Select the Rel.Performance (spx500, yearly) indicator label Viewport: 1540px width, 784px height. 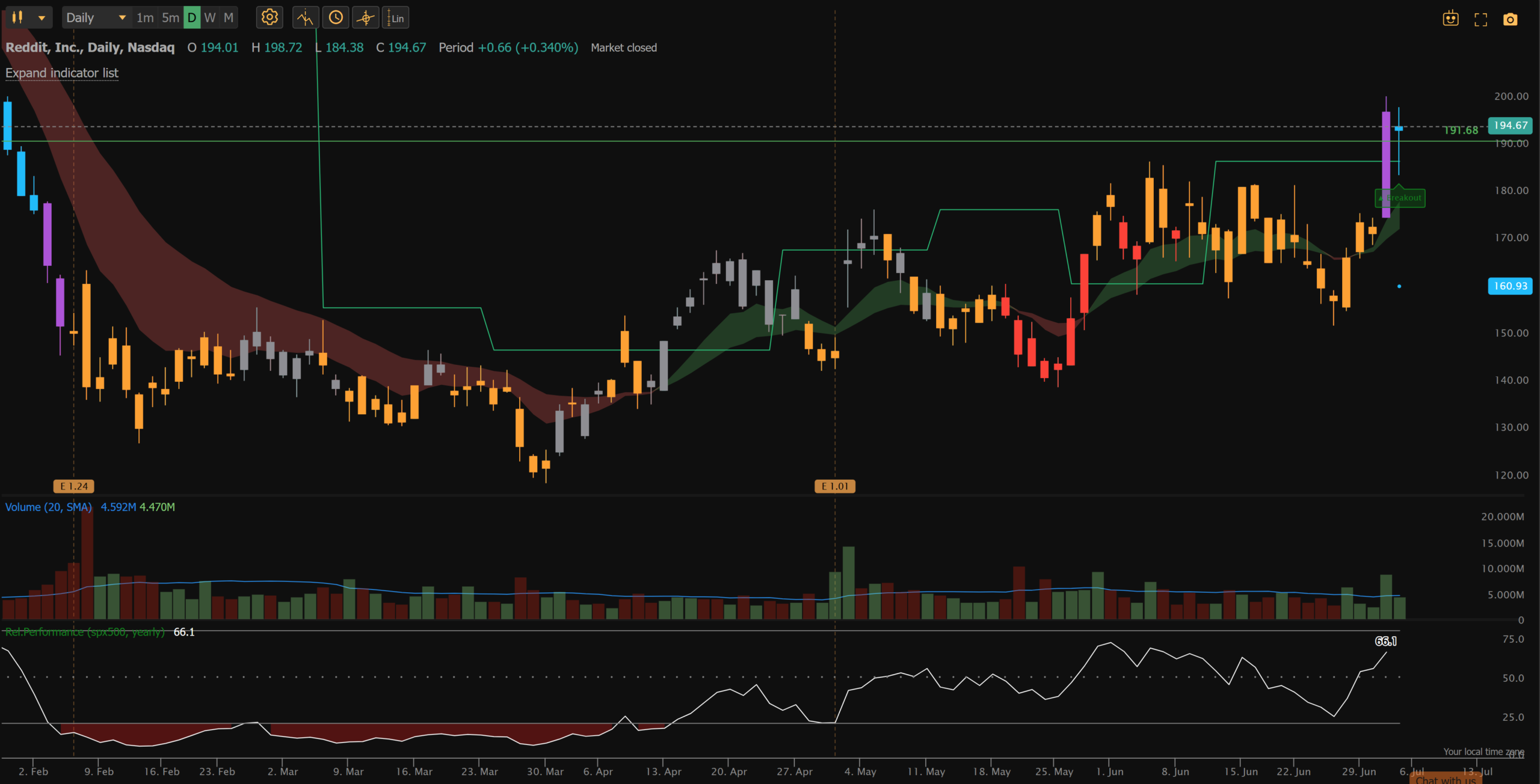coord(84,632)
